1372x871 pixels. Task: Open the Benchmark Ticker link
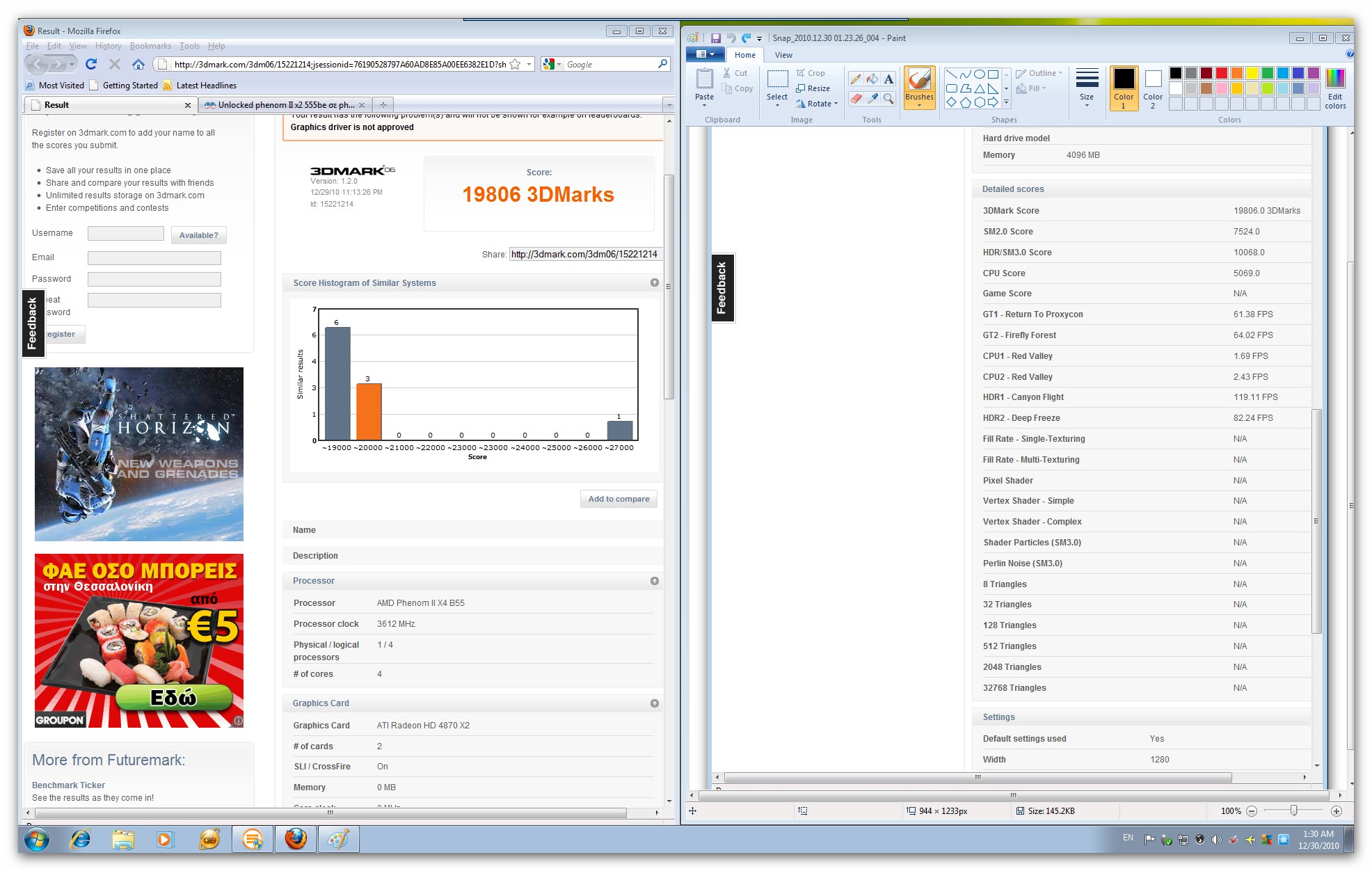(68, 785)
